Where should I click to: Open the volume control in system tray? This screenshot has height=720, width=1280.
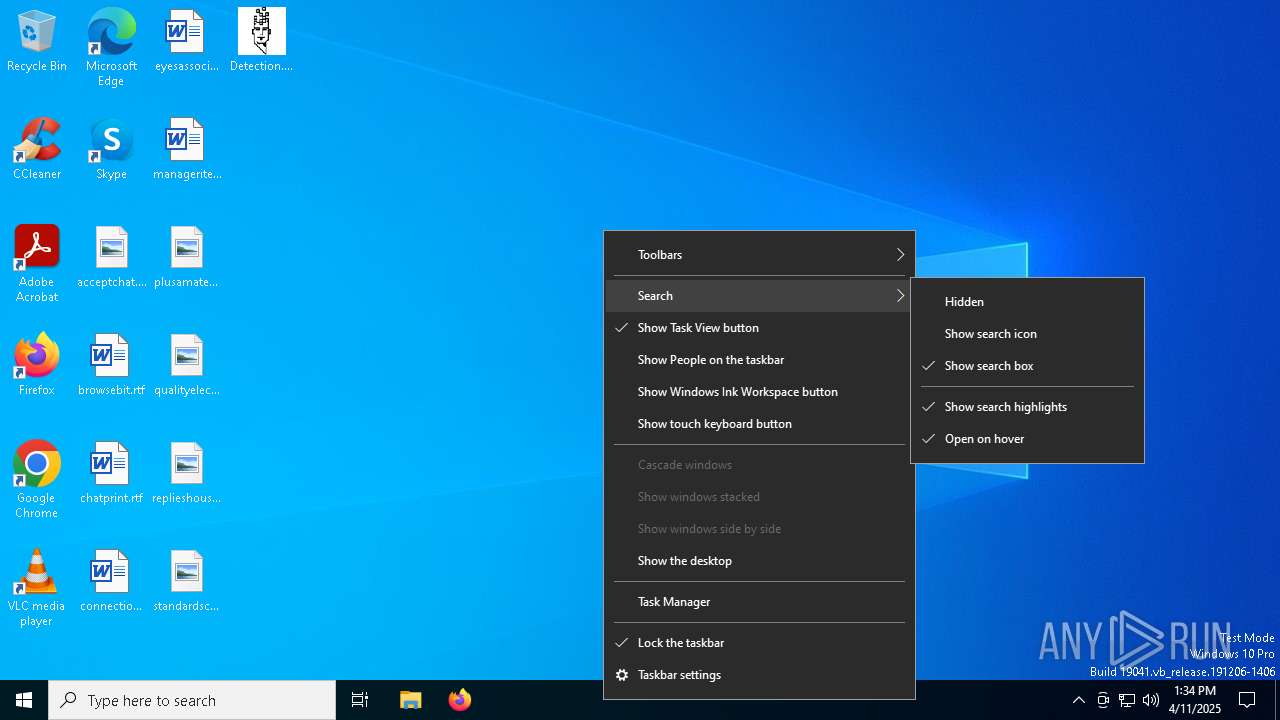[1151, 700]
